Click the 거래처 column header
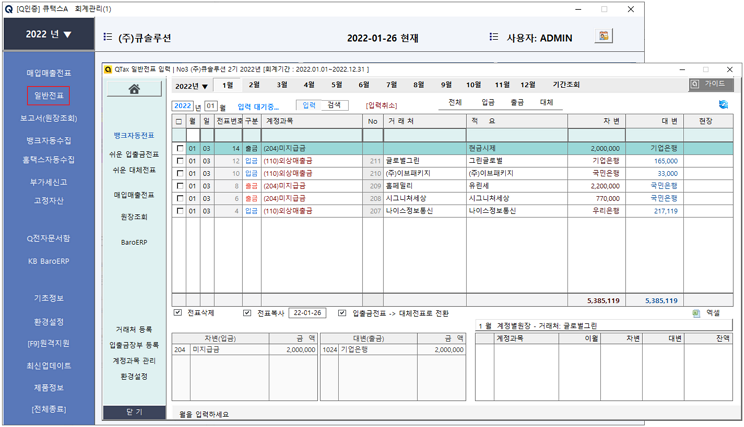The width and height of the screenshot is (744, 427). pyautogui.click(x=425, y=121)
